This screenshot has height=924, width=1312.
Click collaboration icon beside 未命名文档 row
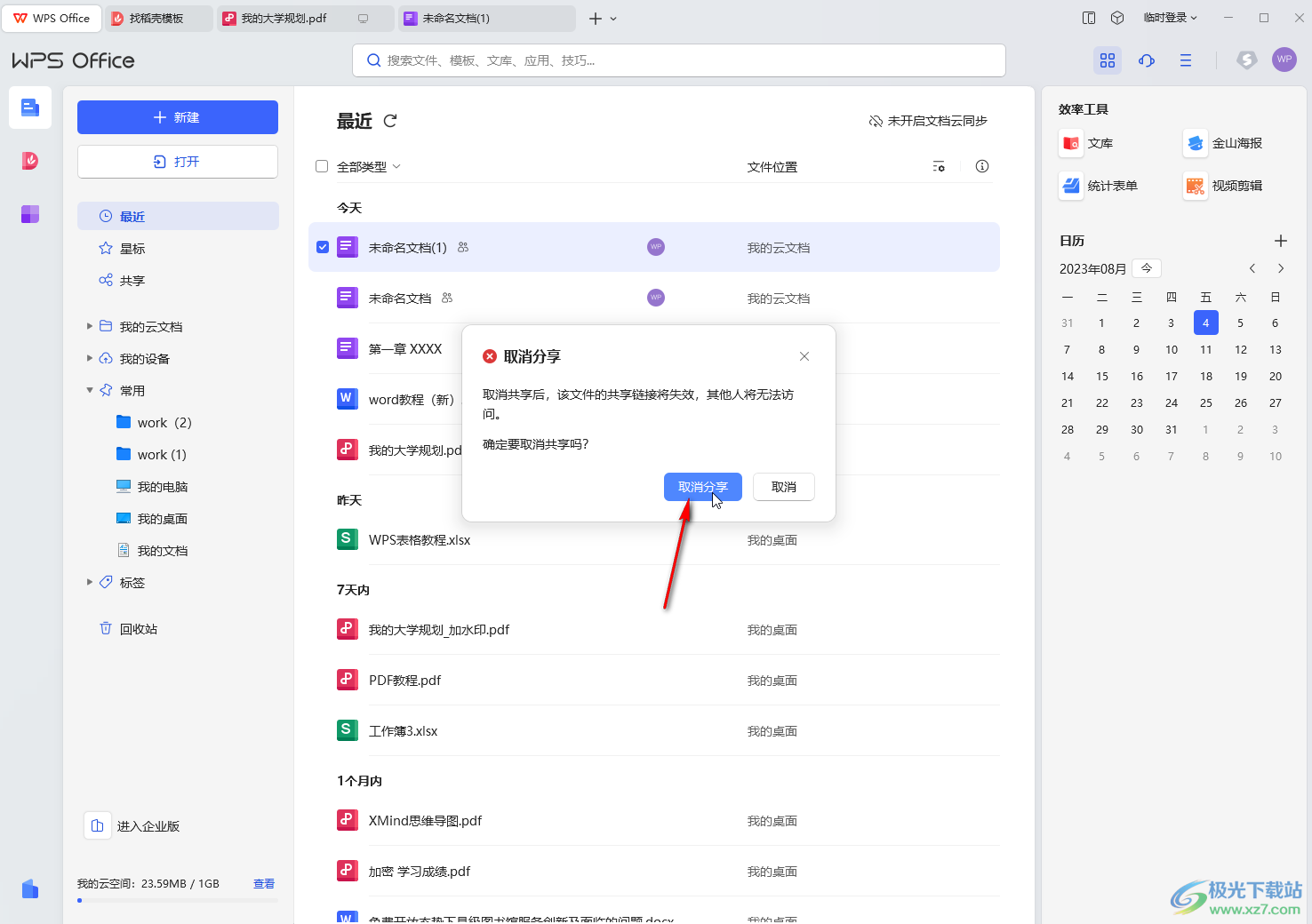click(x=447, y=298)
